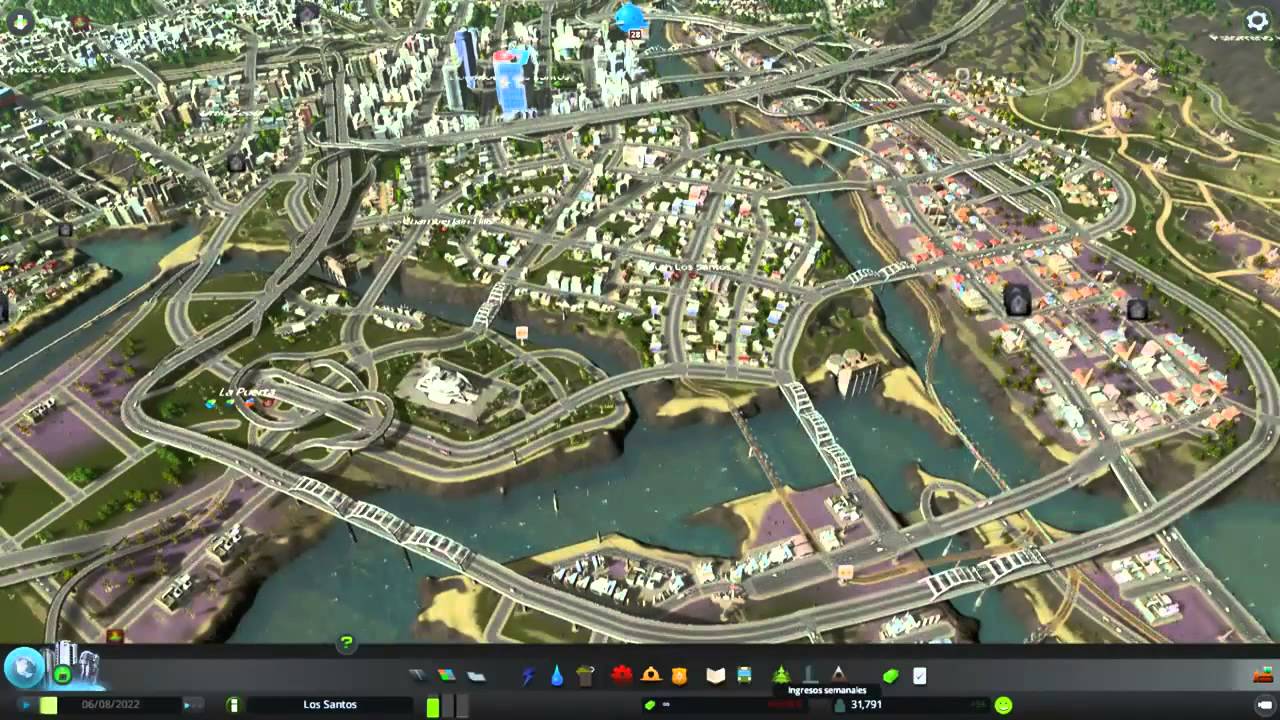Open the advisor question mark button
1280x720 pixels.
point(346,643)
